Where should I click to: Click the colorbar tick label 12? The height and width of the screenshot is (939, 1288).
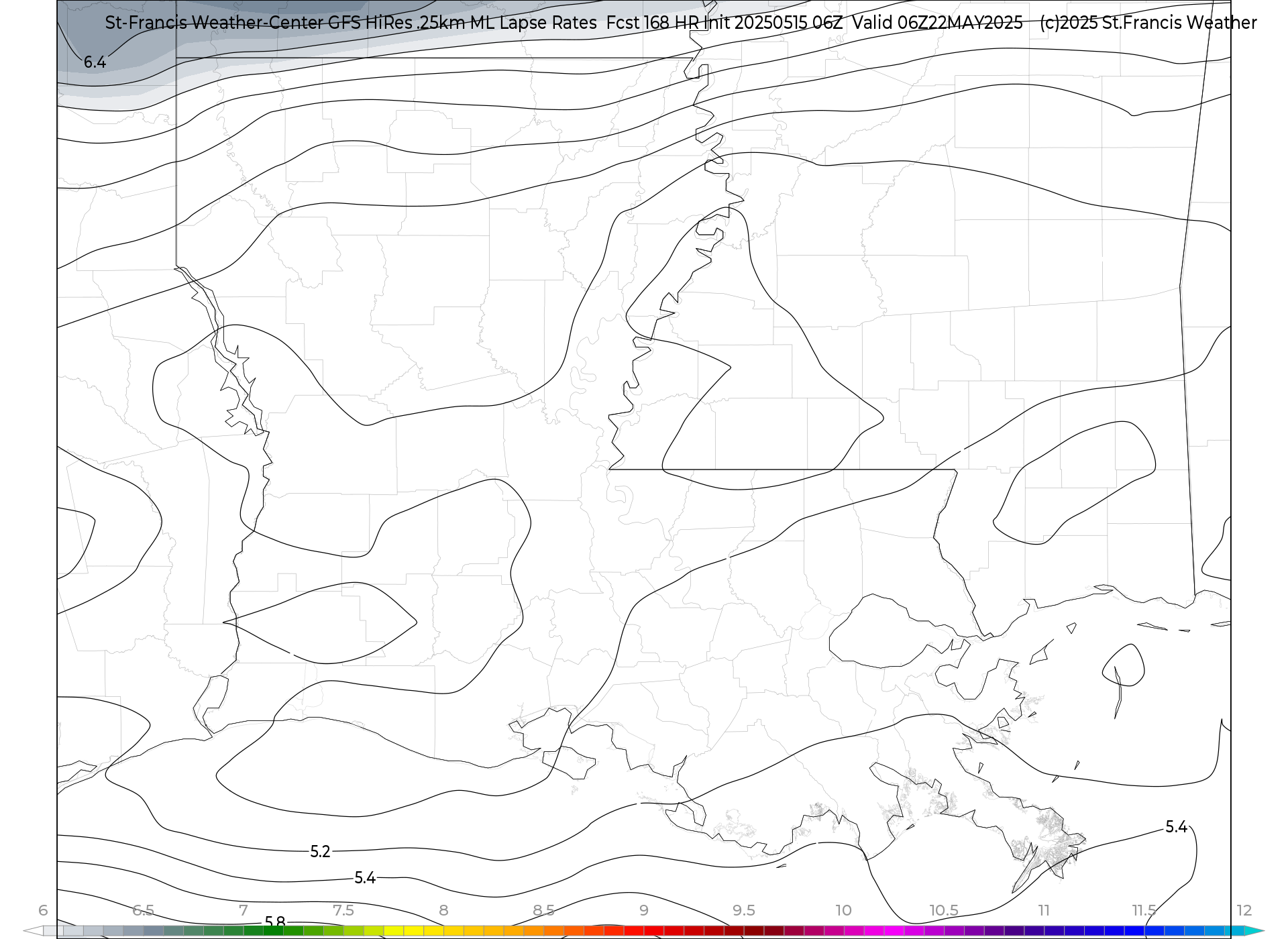[1244, 910]
